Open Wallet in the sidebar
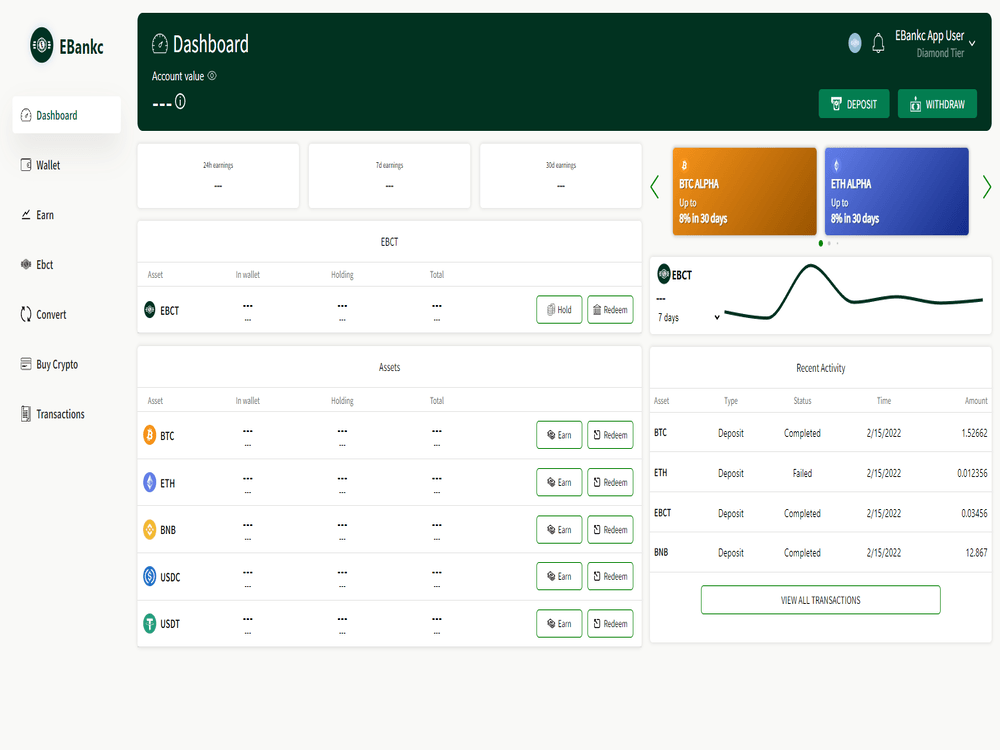1000x750 pixels. click(x=48, y=165)
